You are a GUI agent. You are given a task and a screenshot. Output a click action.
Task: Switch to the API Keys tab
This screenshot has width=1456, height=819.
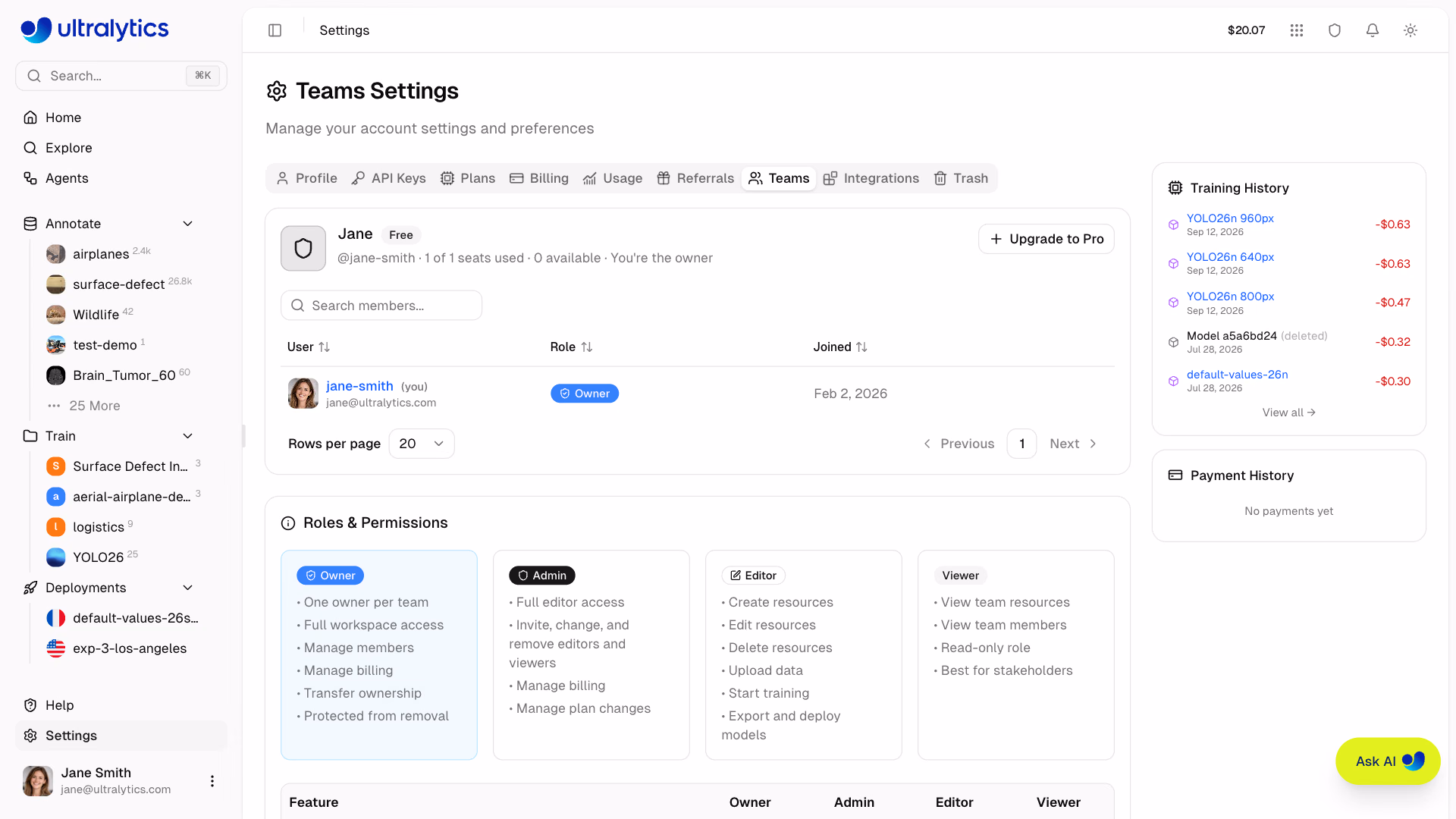(x=389, y=178)
